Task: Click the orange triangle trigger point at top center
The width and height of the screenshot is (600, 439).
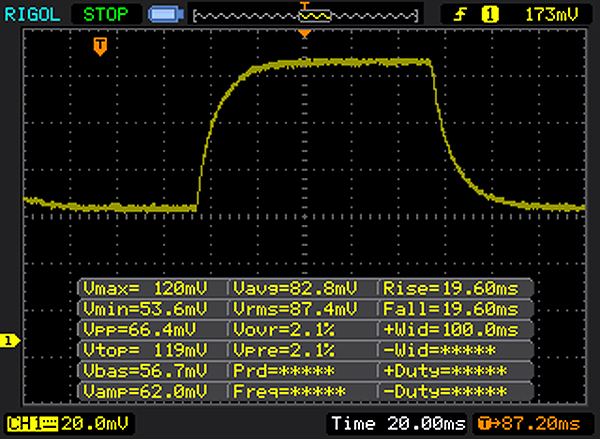Action: (x=305, y=34)
